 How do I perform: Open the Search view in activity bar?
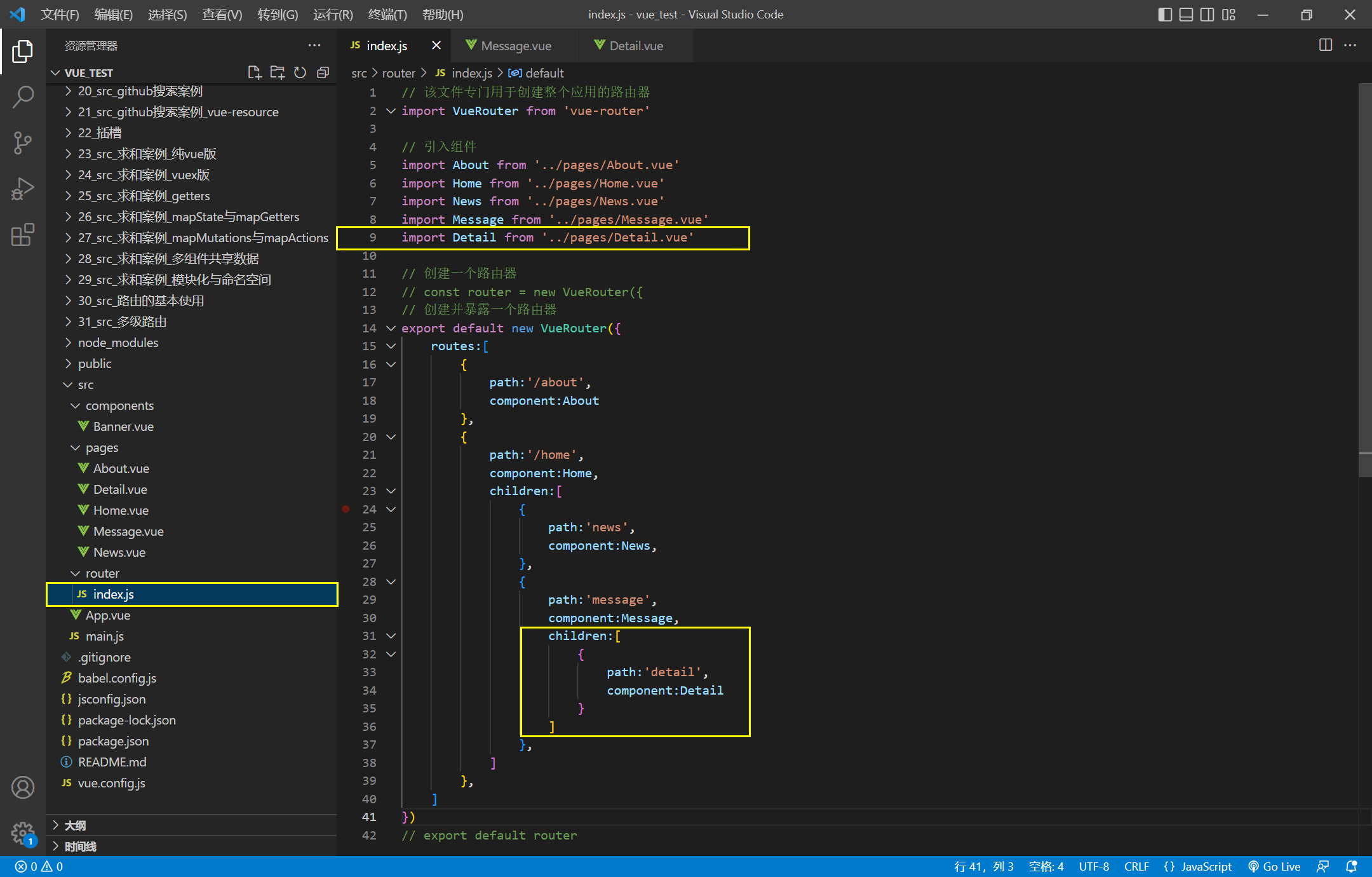pyautogui.click(x=23, y=97)
